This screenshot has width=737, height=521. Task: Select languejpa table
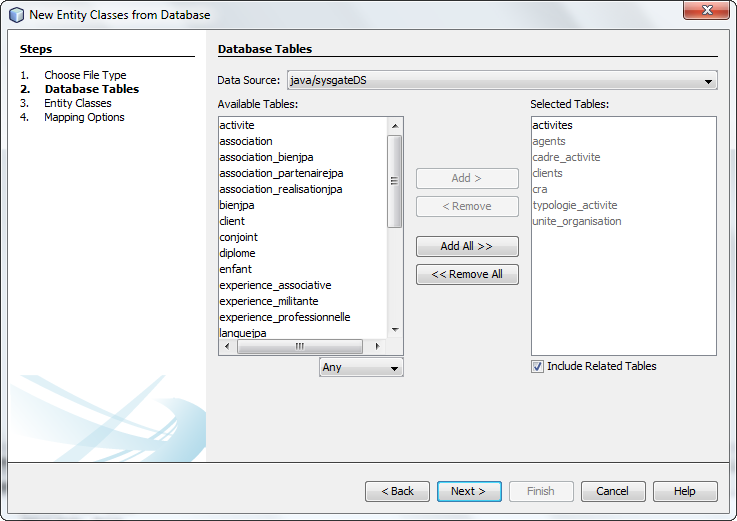(x=303, y=332)
